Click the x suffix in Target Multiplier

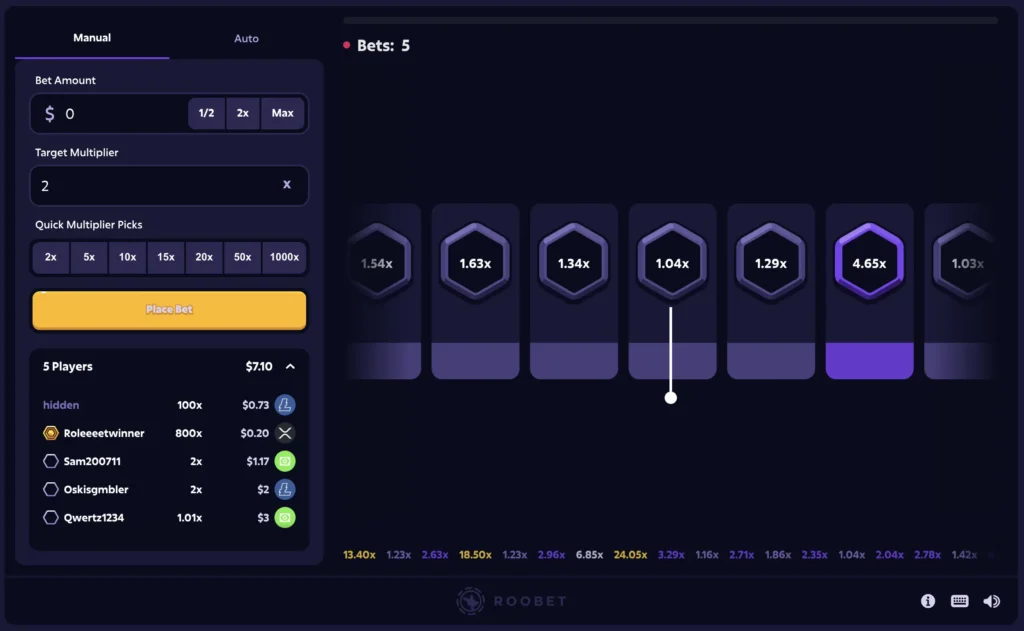[287, 185]
